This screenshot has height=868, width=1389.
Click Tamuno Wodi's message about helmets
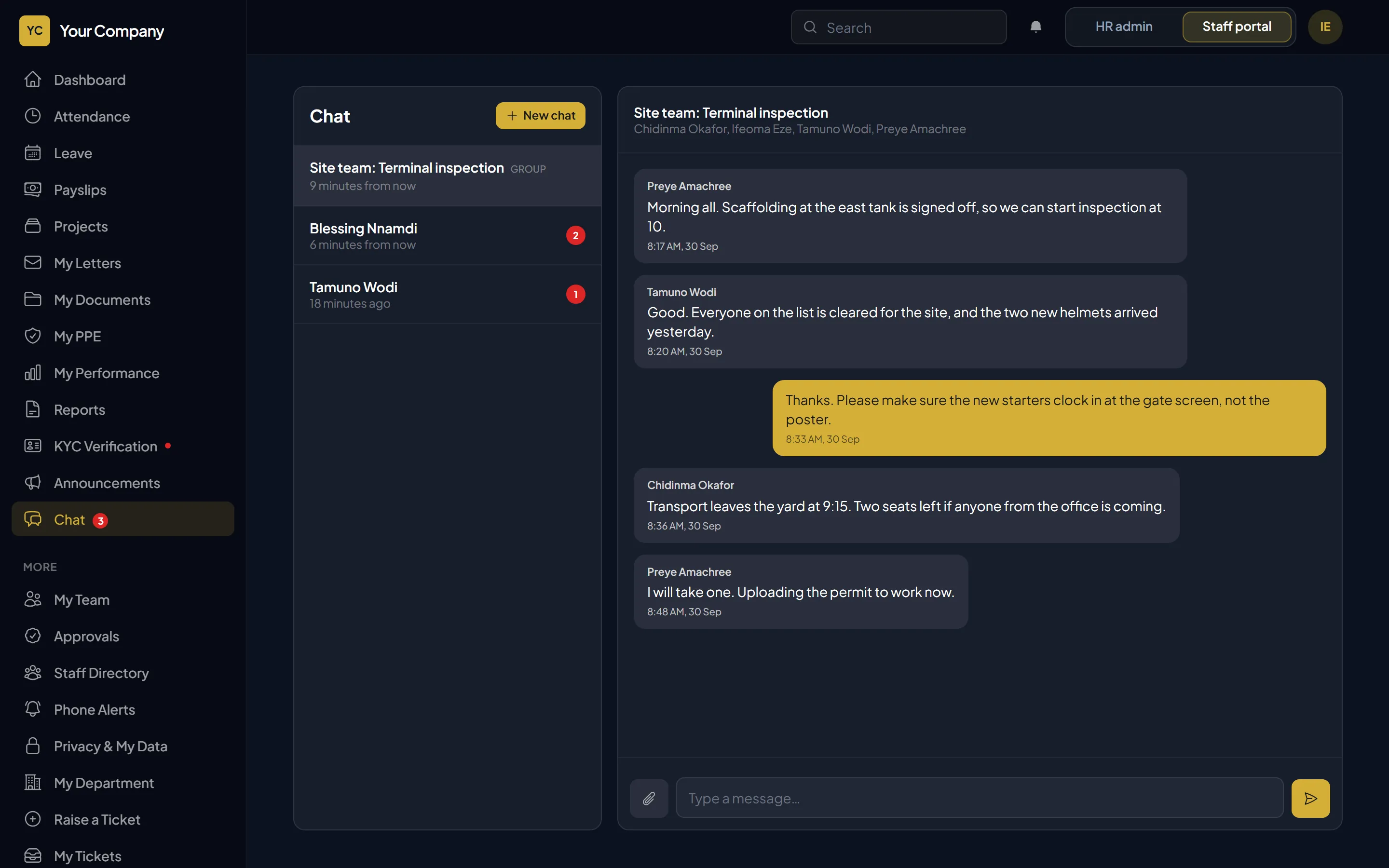point(910,322)
